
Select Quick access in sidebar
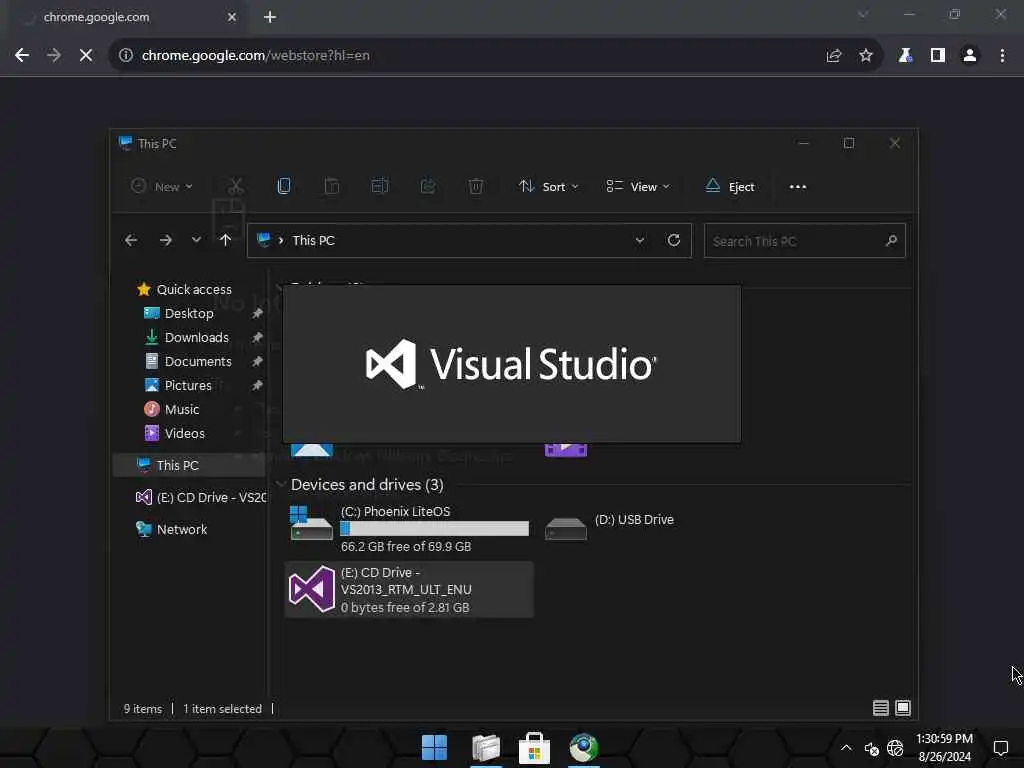(x=185, y=289)
